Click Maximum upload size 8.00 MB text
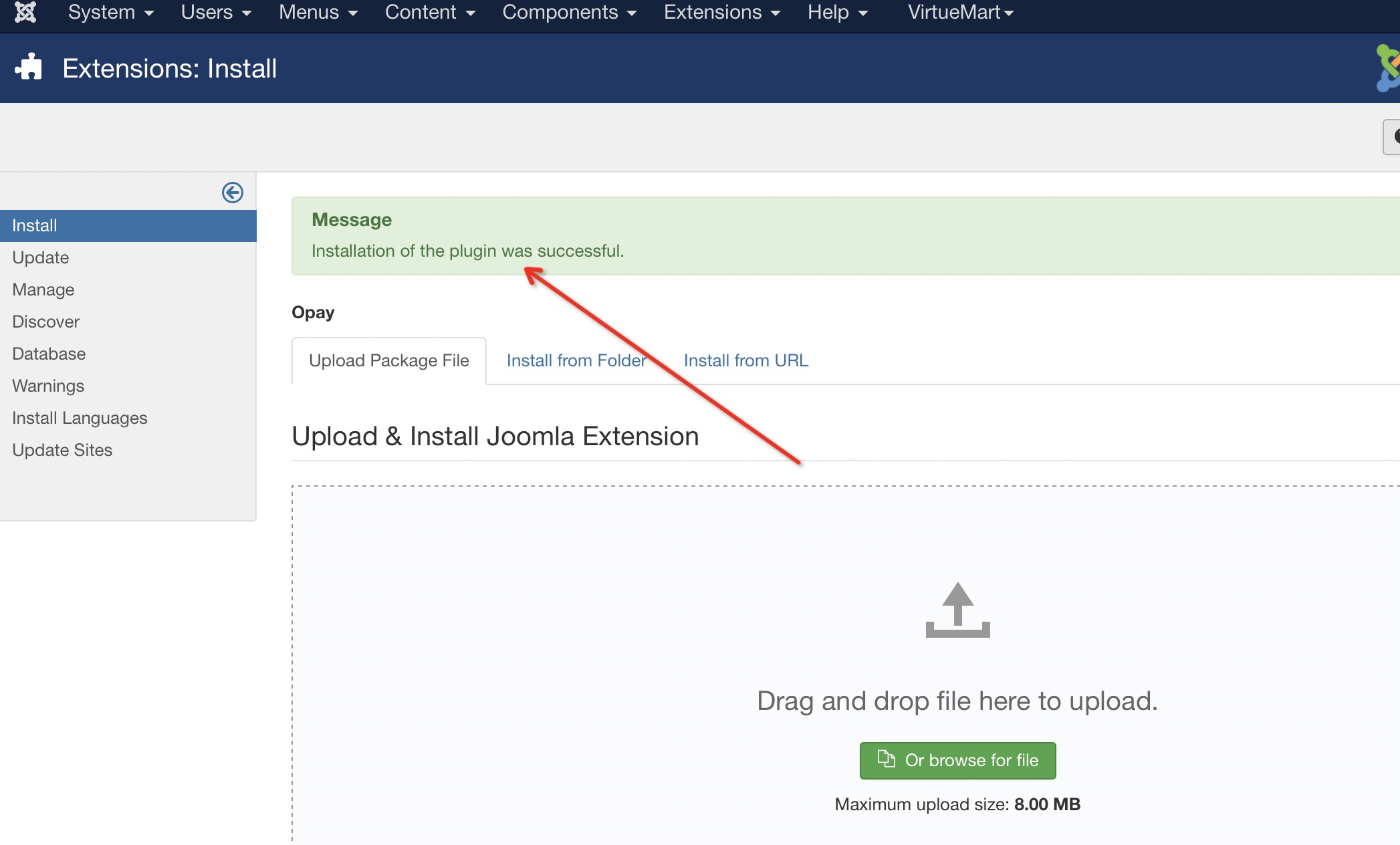This screenshot has width=1400, height=845. pyautogui.click(x=957, y=804)
